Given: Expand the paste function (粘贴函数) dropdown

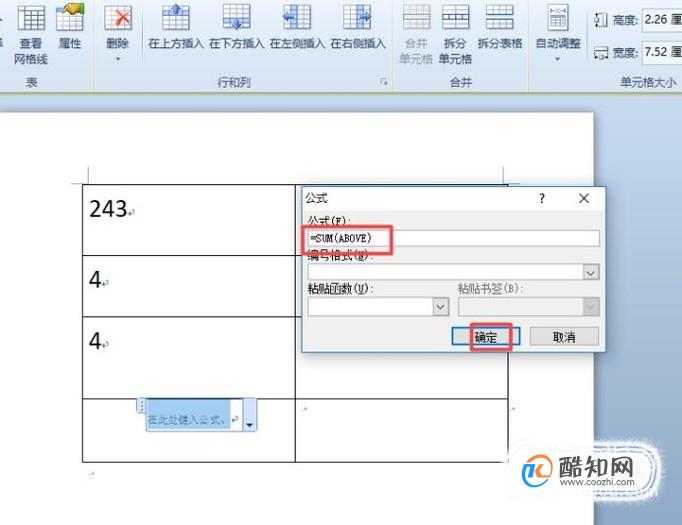Looking at the screenshot, I should pyautogui.click(x=441, y=307).
